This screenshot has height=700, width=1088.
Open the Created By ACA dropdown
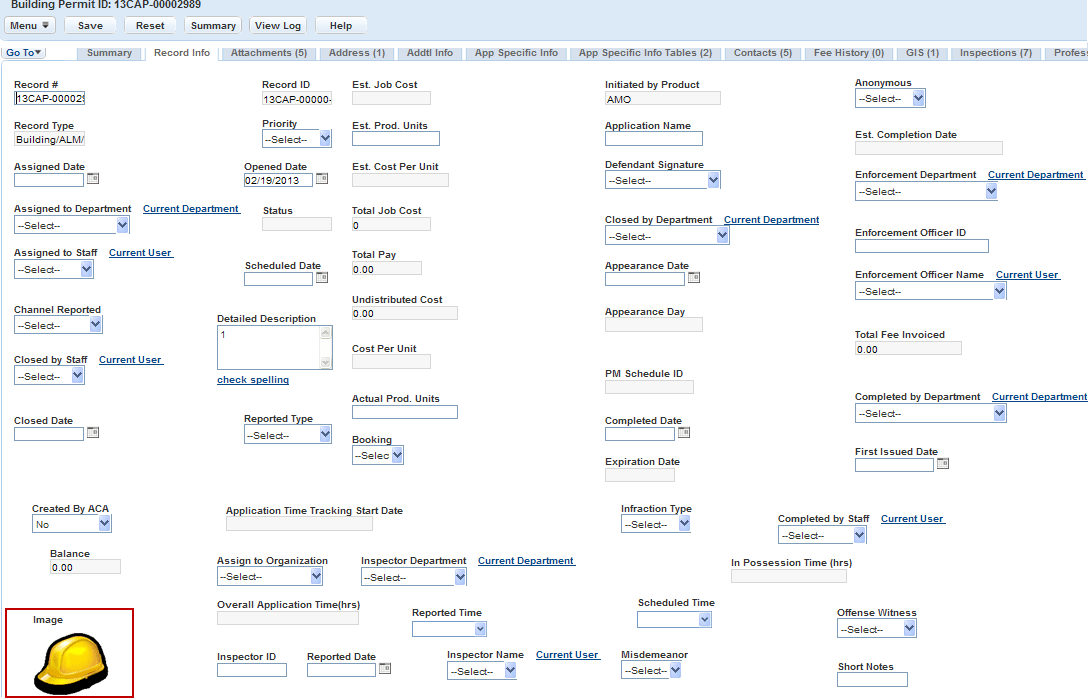(71, 524)
